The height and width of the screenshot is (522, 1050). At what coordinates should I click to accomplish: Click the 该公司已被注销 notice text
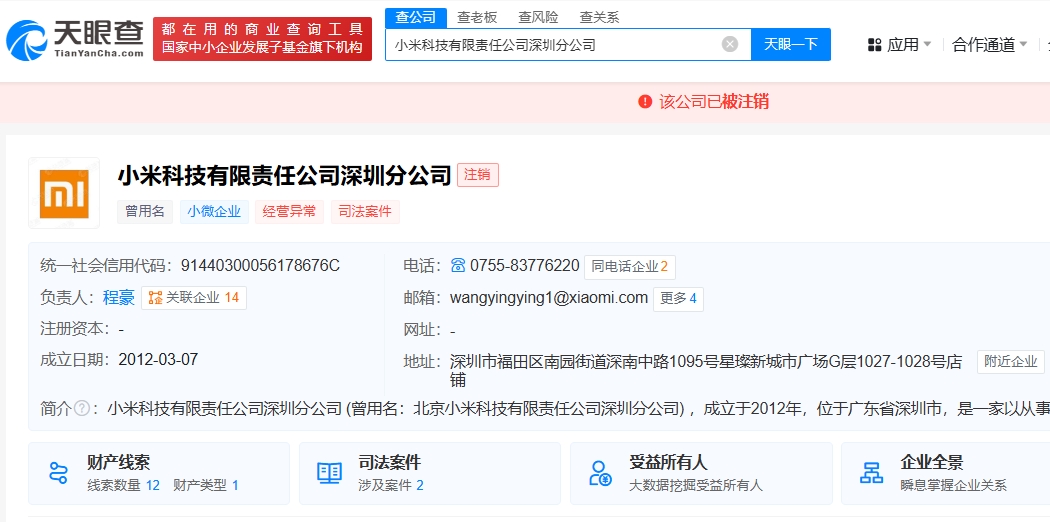coord(714,102)
